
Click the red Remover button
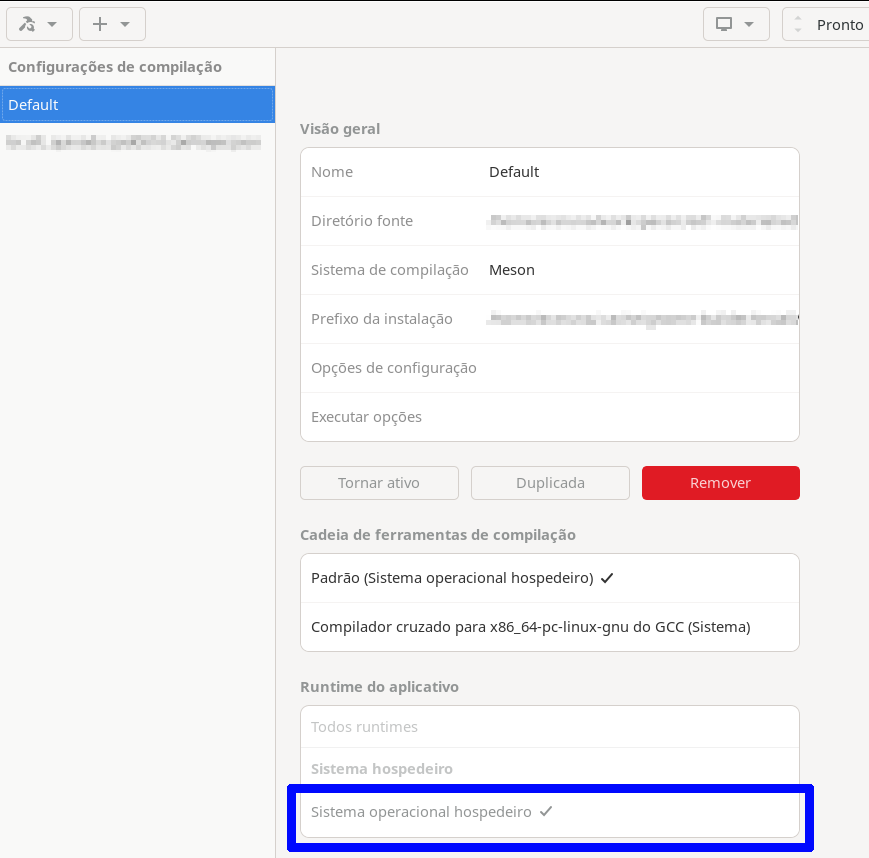pyautogui.click(x=720, y=483)
